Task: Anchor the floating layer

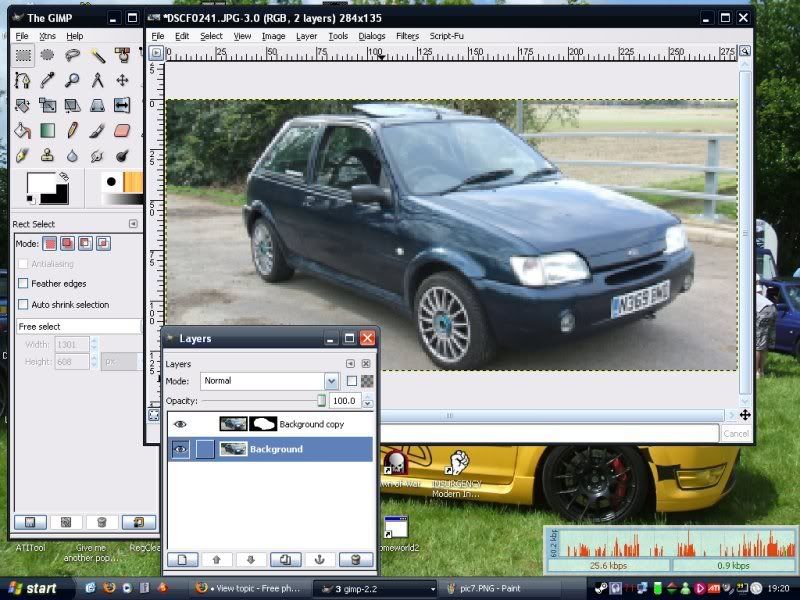Action: [x=319, y=560]
